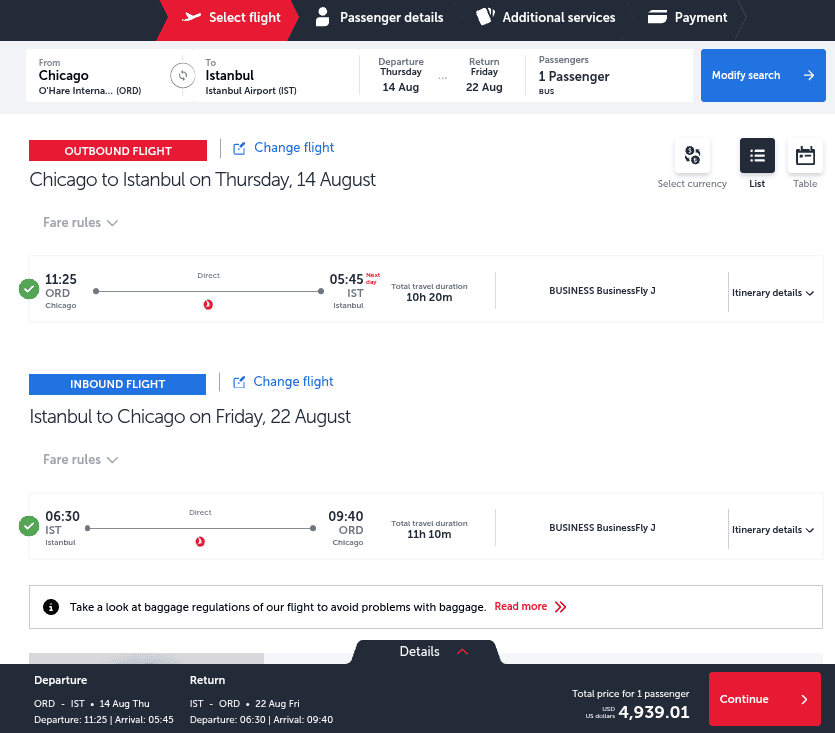Click inbound Change flight link
Screen dimensions: 835x733
pos(293,381)
